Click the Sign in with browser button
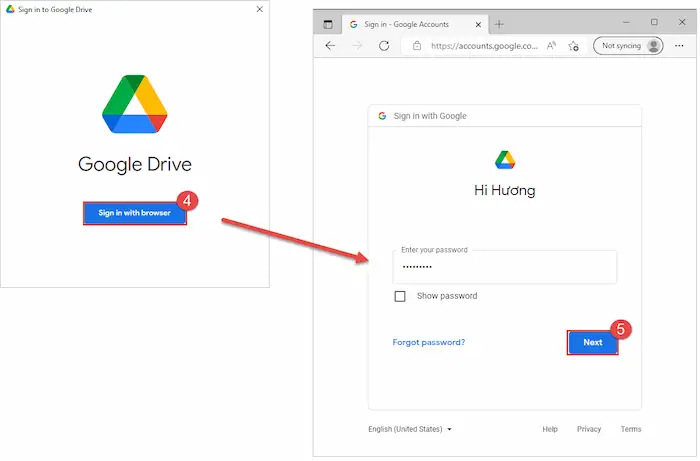The image size is (700, 461). 134,213
